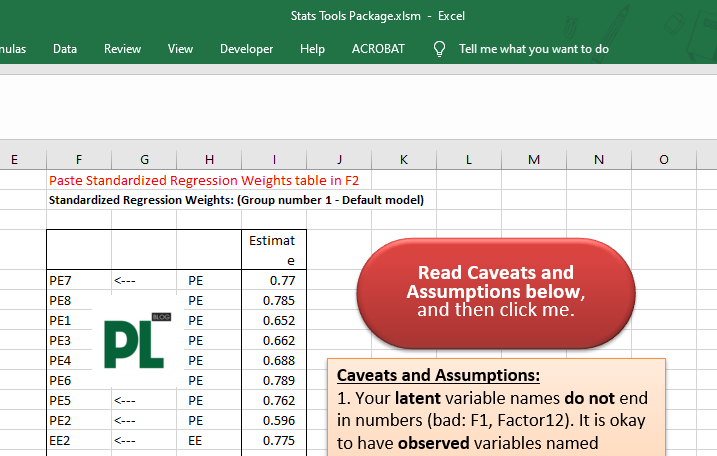
Task: Select column I header
Action: tap(274, 160)
